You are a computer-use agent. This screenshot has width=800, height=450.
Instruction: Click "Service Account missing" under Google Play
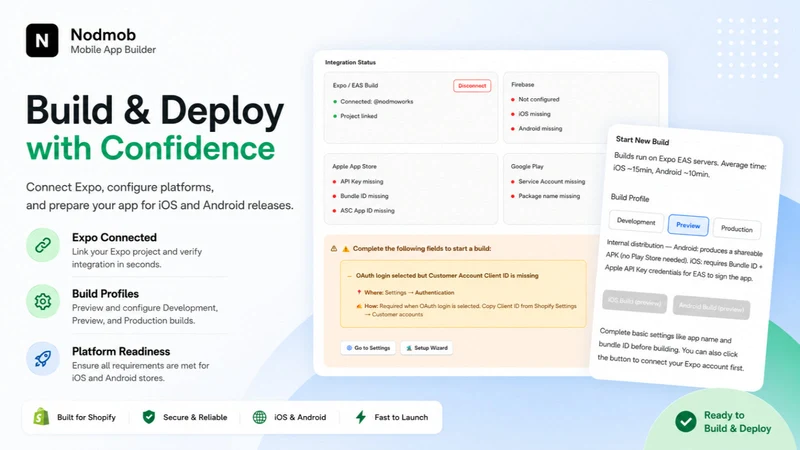click(552, 182)
